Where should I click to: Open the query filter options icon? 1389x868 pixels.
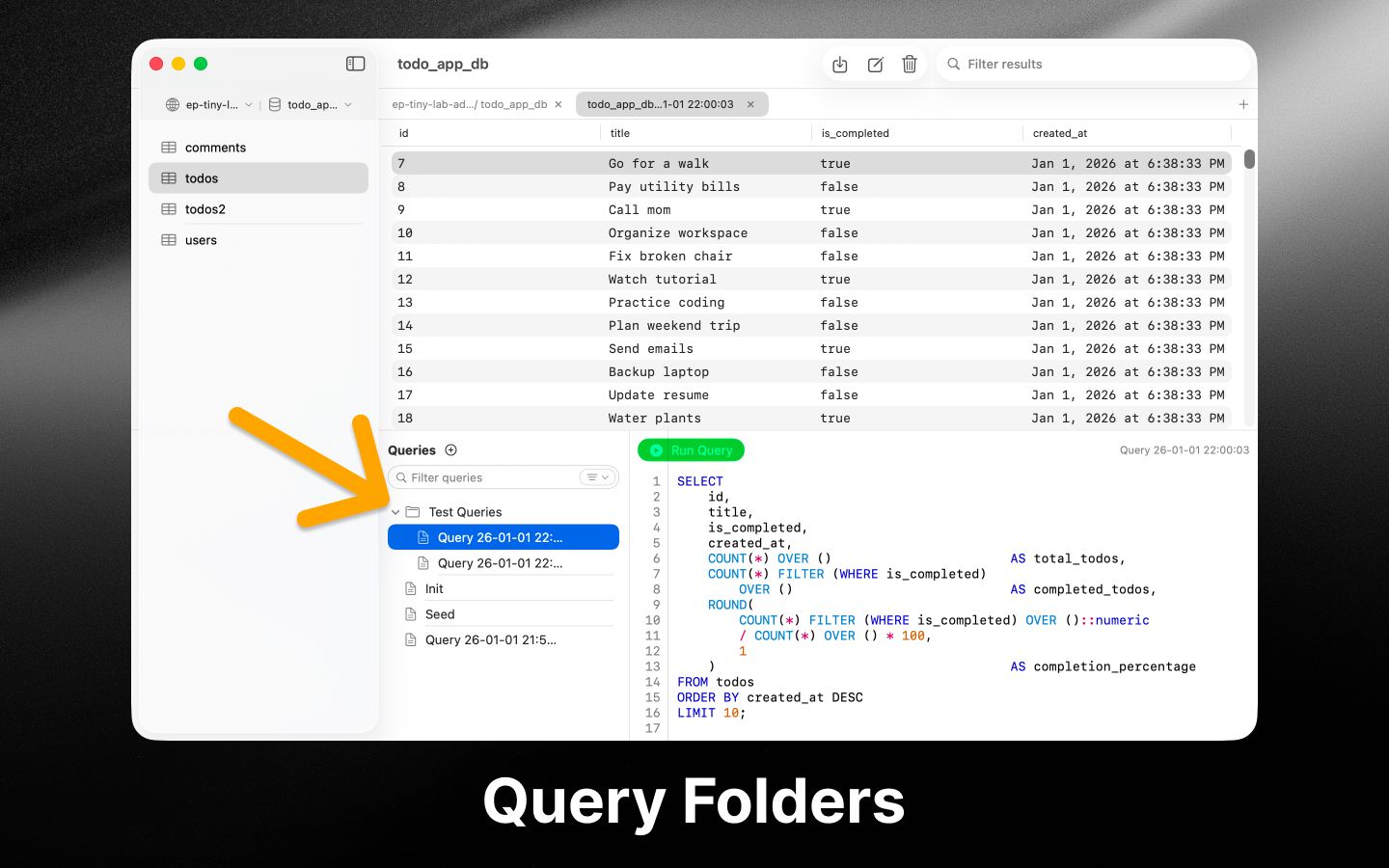[596, 476]
